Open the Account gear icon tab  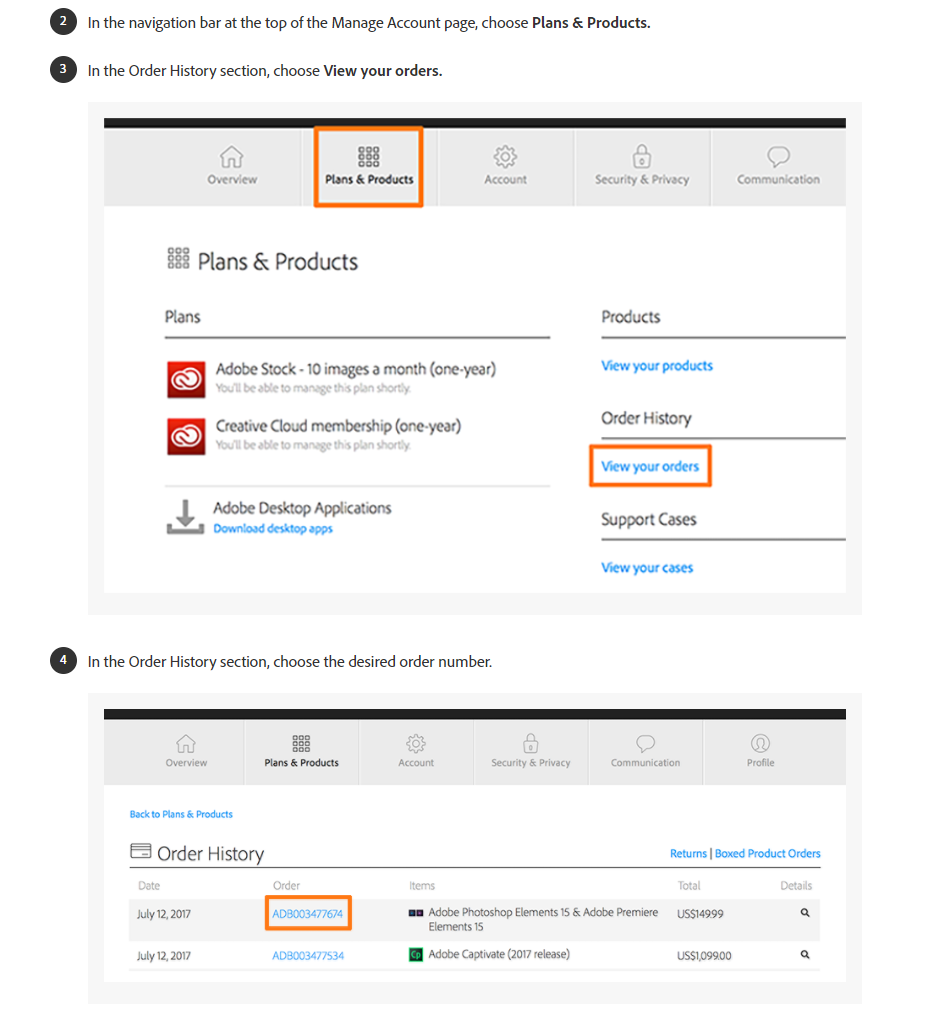coord(505,157)
